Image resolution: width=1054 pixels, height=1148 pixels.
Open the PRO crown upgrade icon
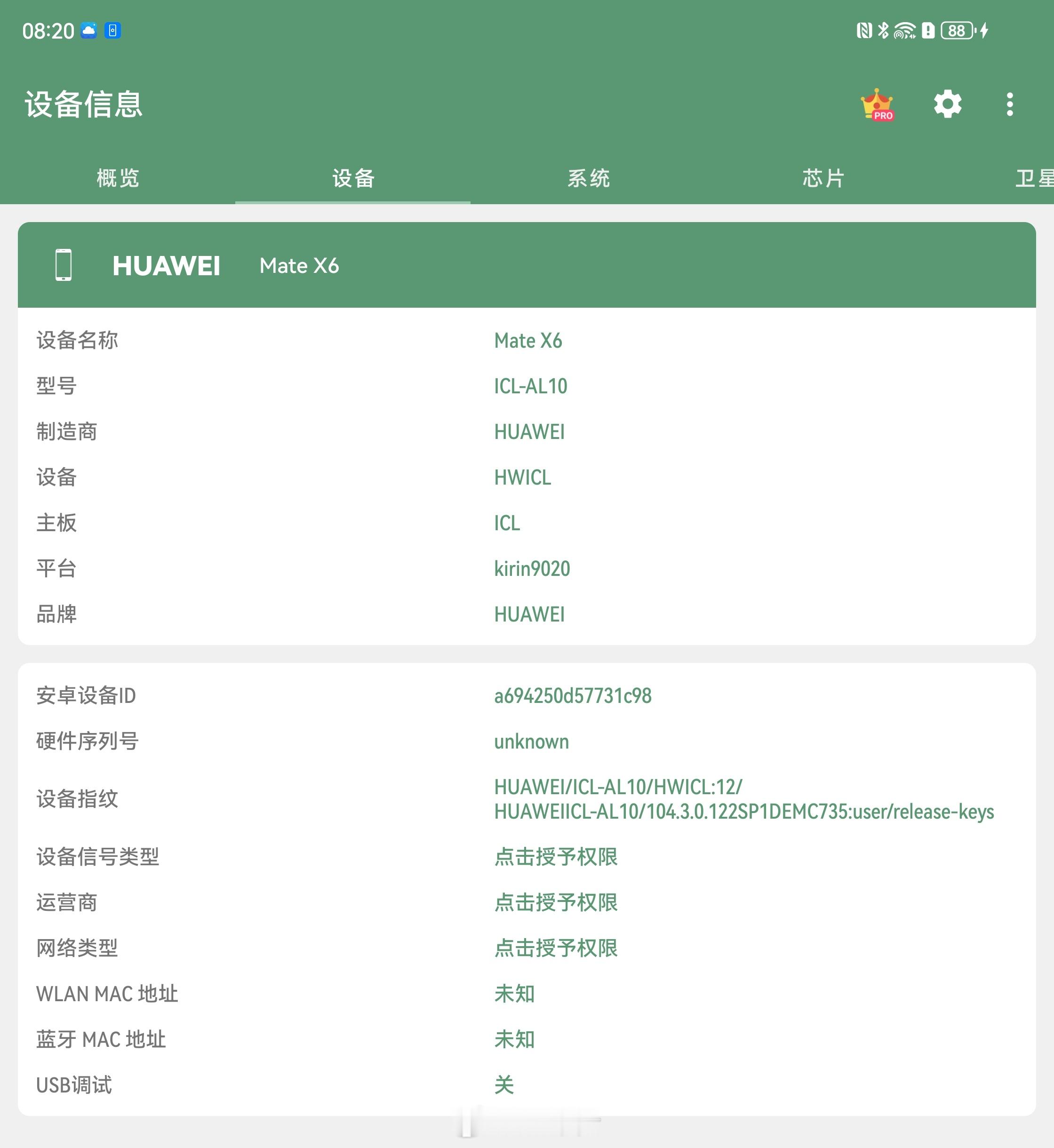click(x=878, y=104)
